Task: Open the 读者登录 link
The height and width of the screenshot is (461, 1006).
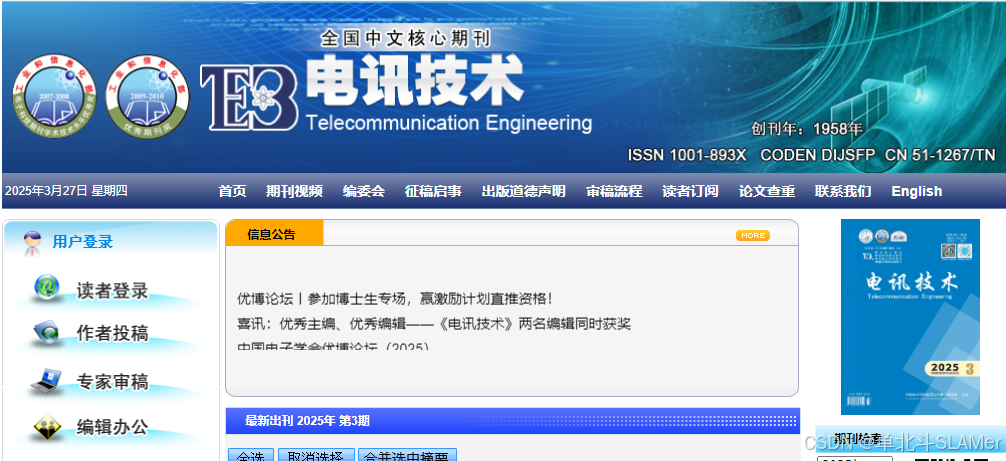Action: click(x=112, y=290)
